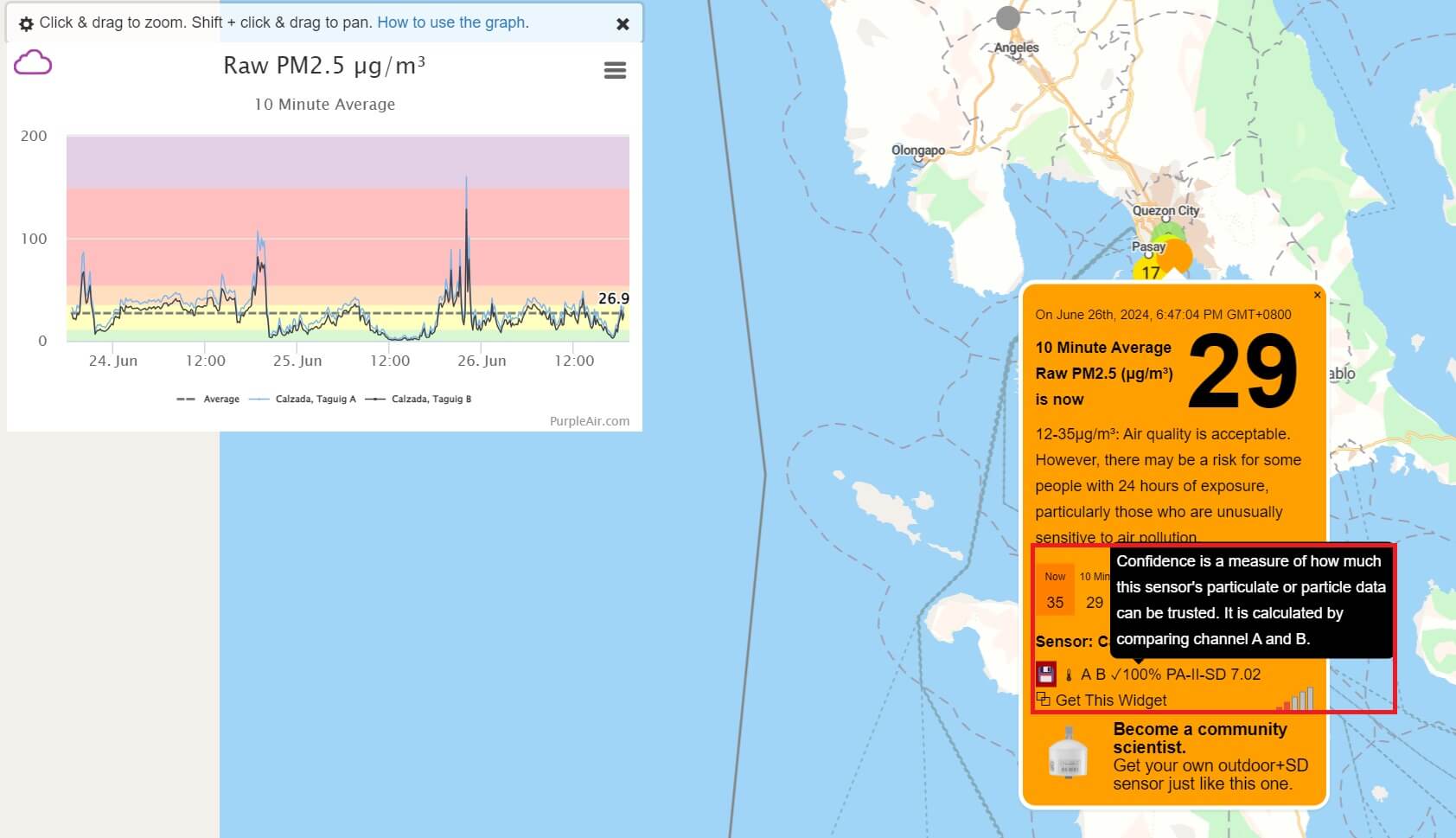The image size is (1456, 838).
Task: Close the orange sensor info popup
Action: pyautogui.click(x=1317, y=296)
